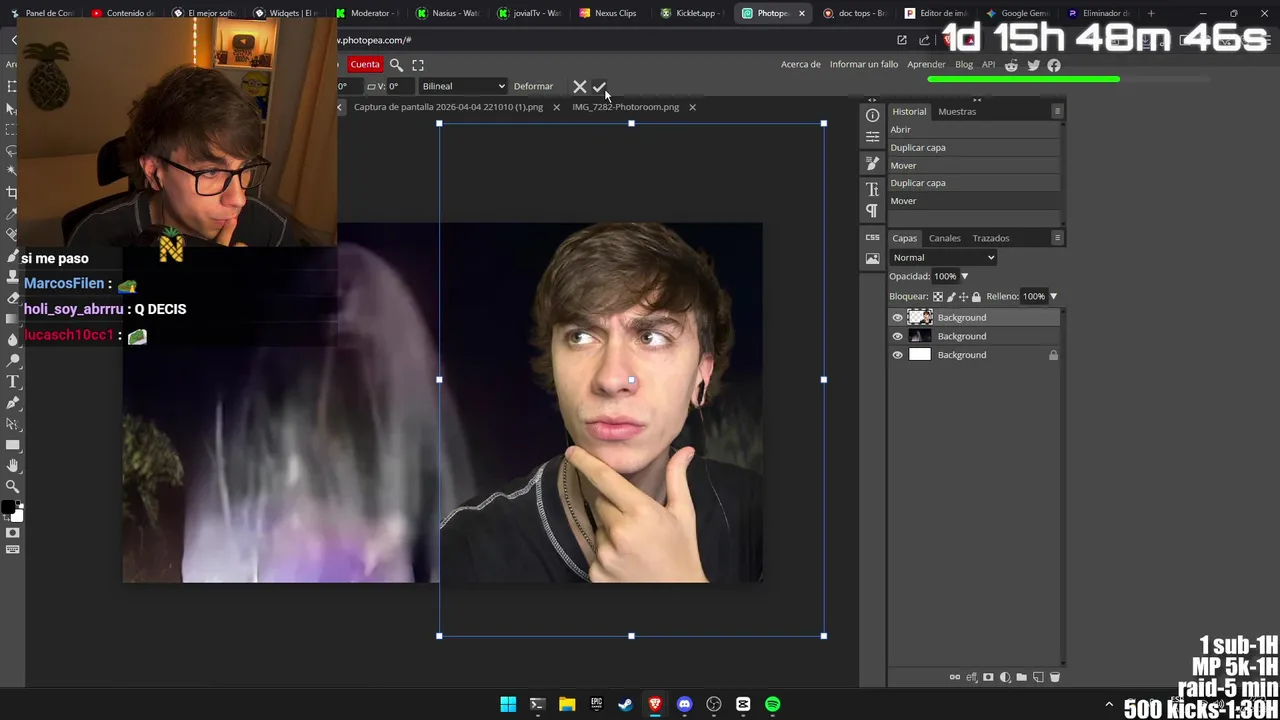Open the Historial panel menu
1280x720 pixels.
pyautogui.click(x=1057, y=112)
